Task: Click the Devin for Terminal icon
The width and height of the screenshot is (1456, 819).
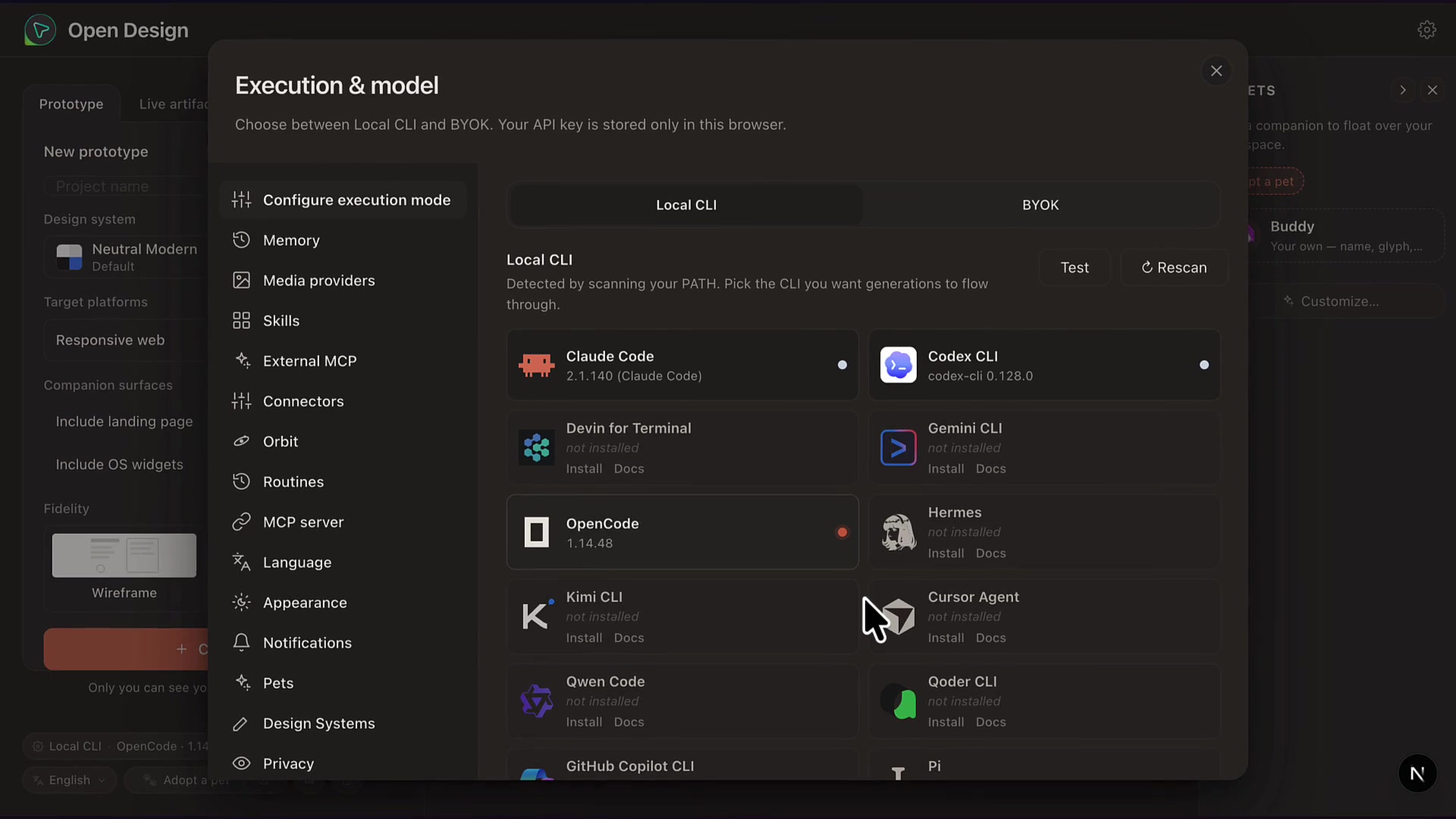Action: tap(536, 448)
